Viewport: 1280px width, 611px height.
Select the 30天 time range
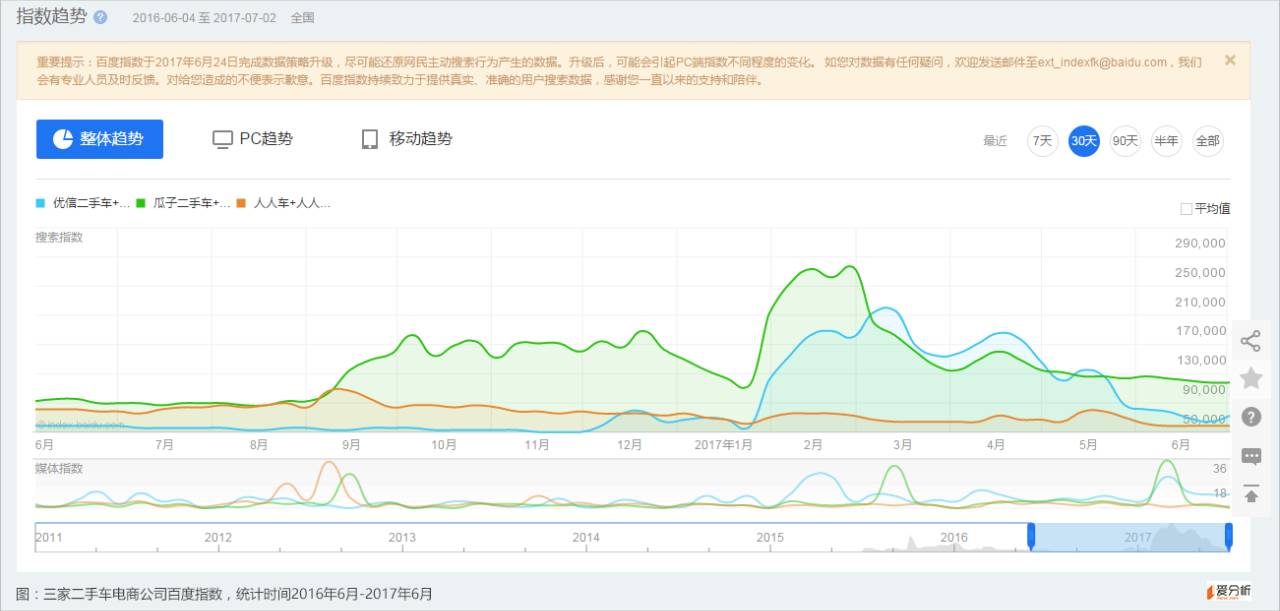1084,141
